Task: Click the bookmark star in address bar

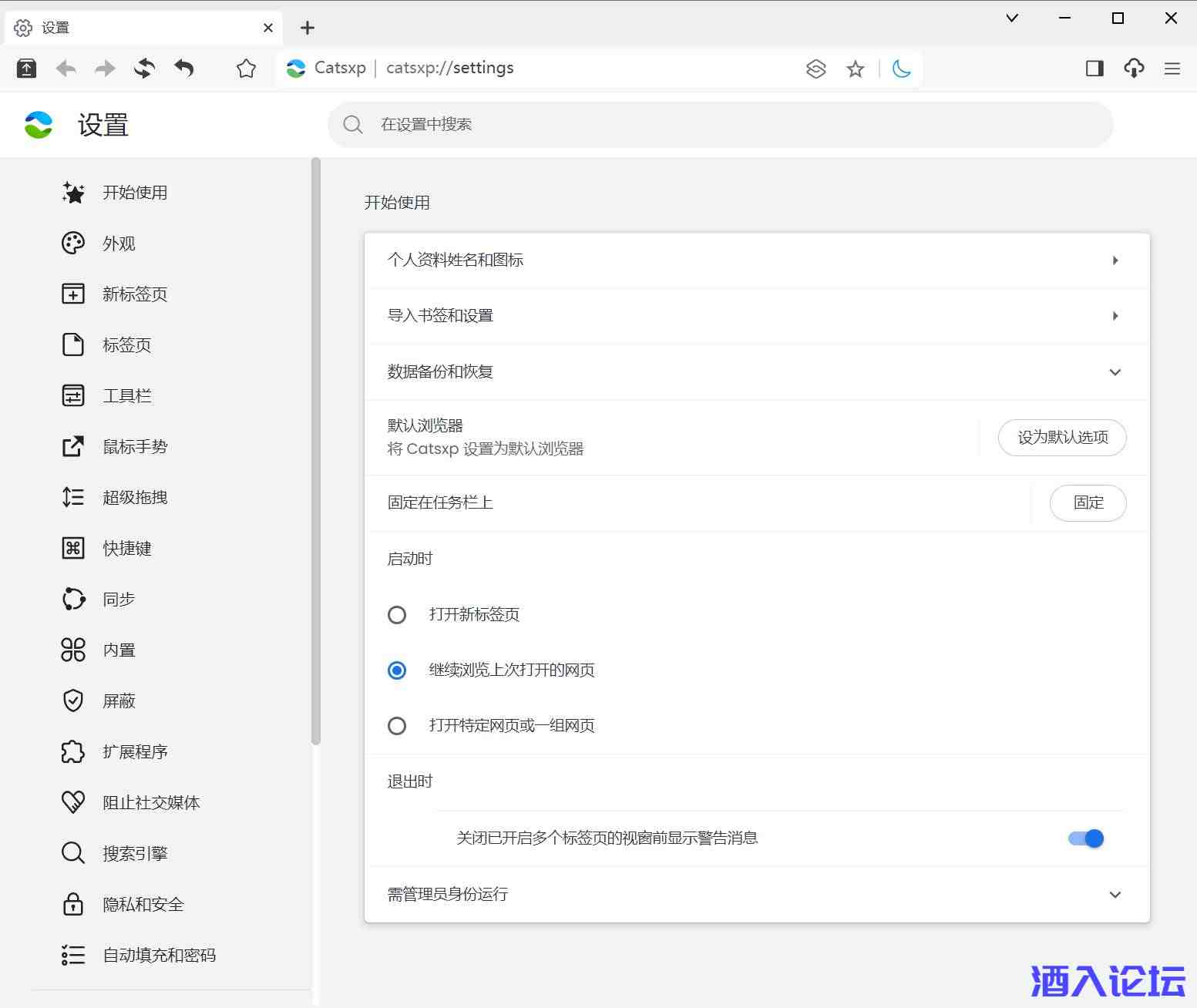Action: point(855,69)
